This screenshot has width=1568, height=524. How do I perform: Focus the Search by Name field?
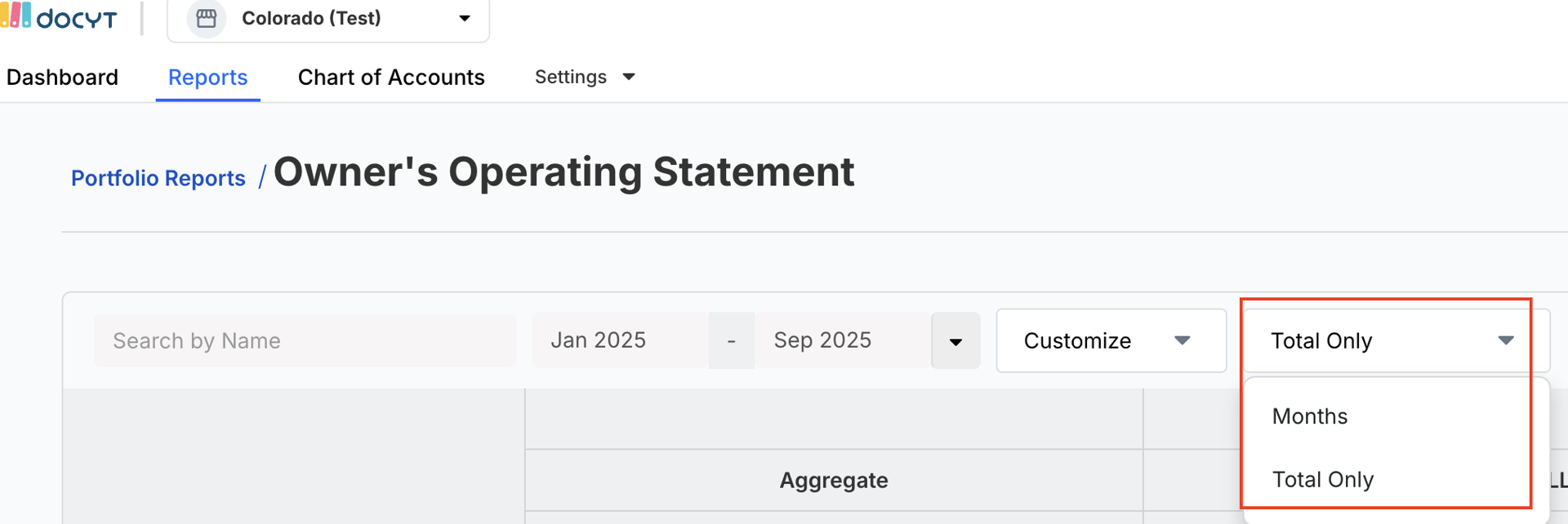[x=305, y=340]
